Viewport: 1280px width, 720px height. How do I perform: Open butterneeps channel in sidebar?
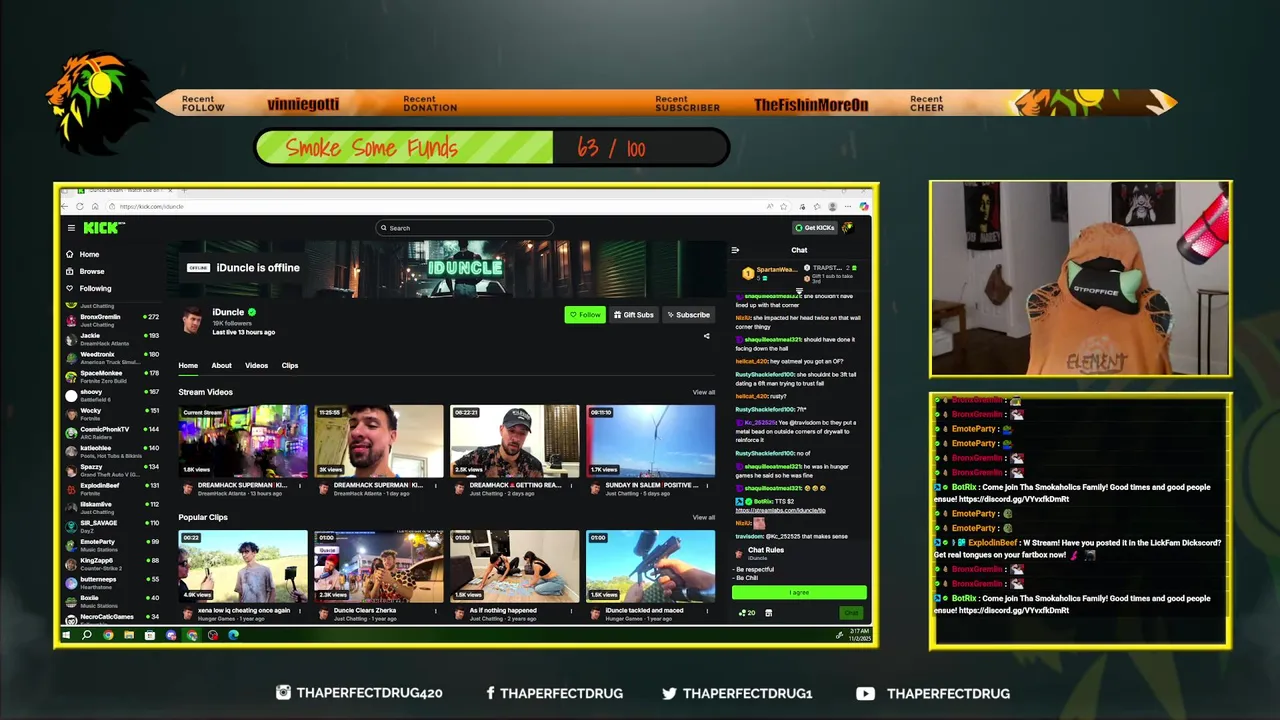(x=112, y=583)
